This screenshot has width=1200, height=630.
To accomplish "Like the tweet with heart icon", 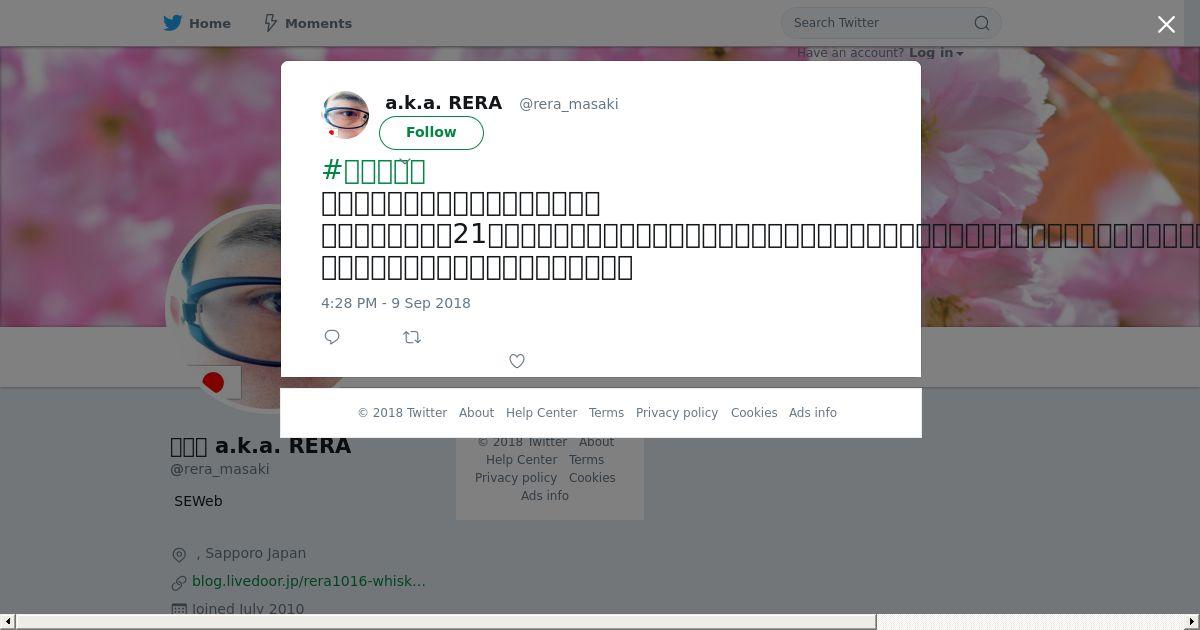I will [517, 361].
